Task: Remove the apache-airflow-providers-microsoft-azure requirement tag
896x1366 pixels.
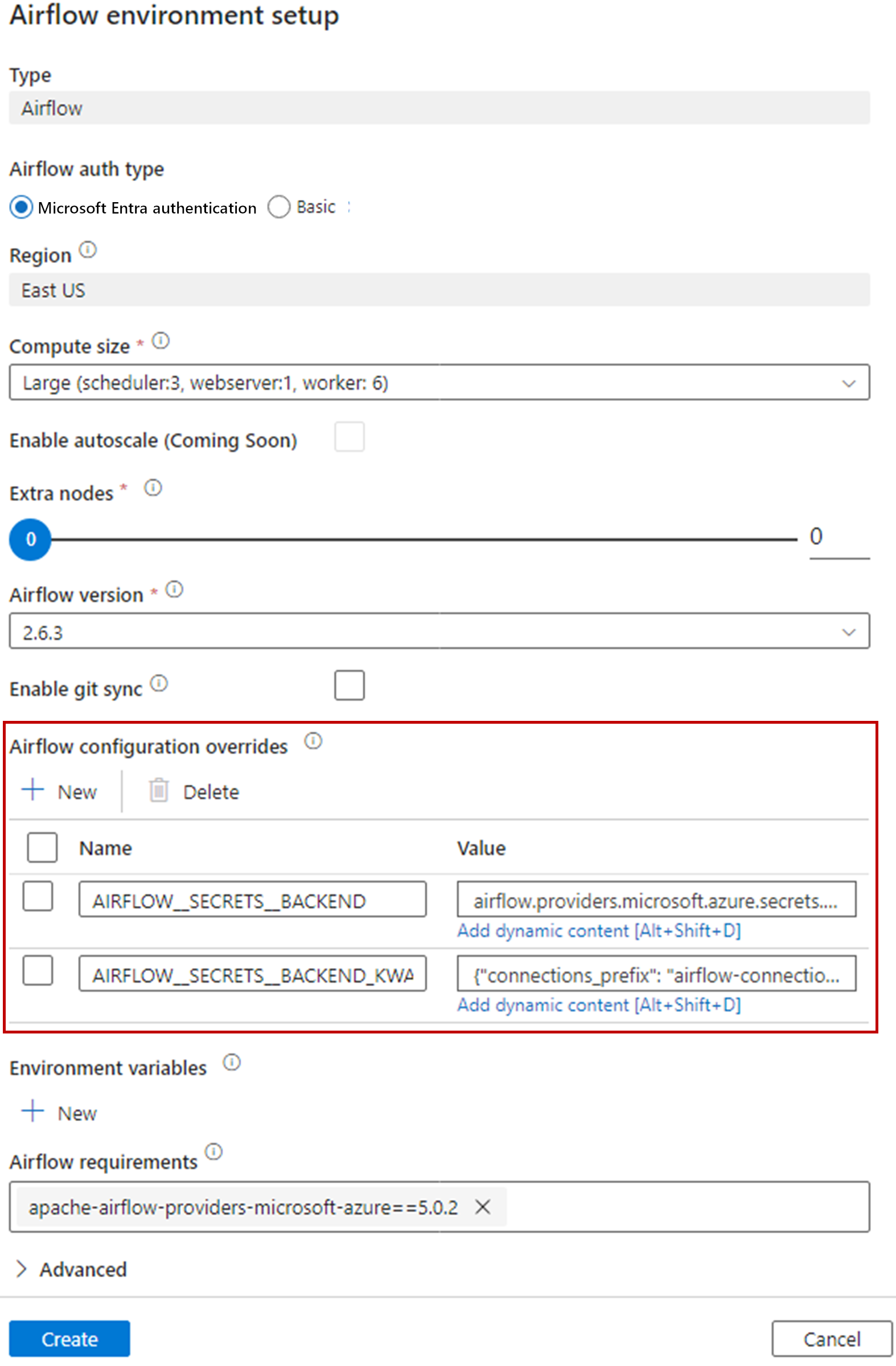Action: click(x=483, y=1207)
